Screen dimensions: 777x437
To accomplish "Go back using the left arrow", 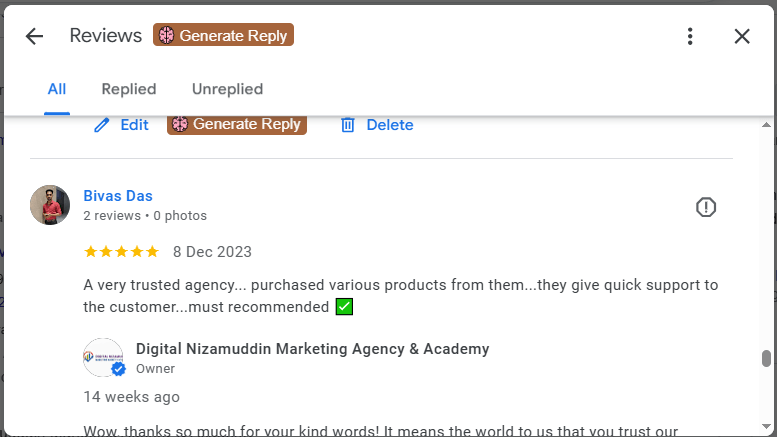I will [x=34, y=37].
